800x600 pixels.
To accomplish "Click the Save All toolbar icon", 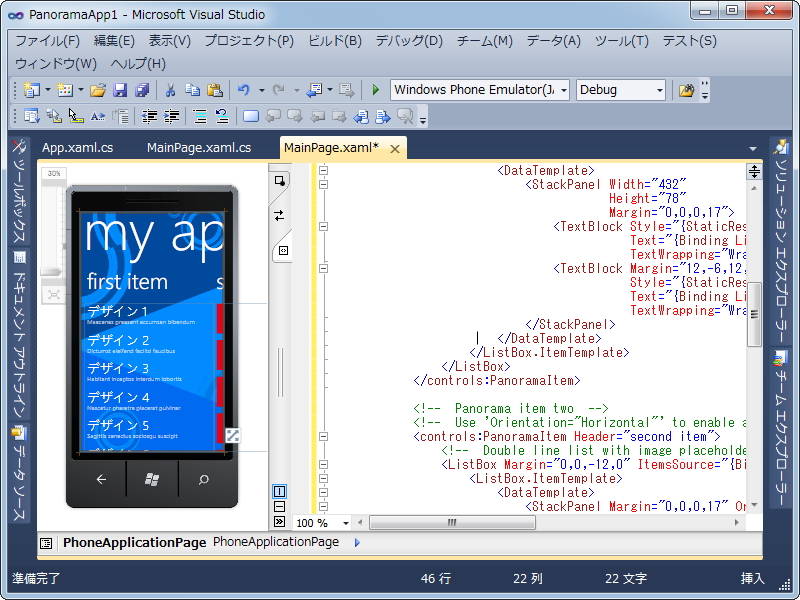I will click(142, 90).
